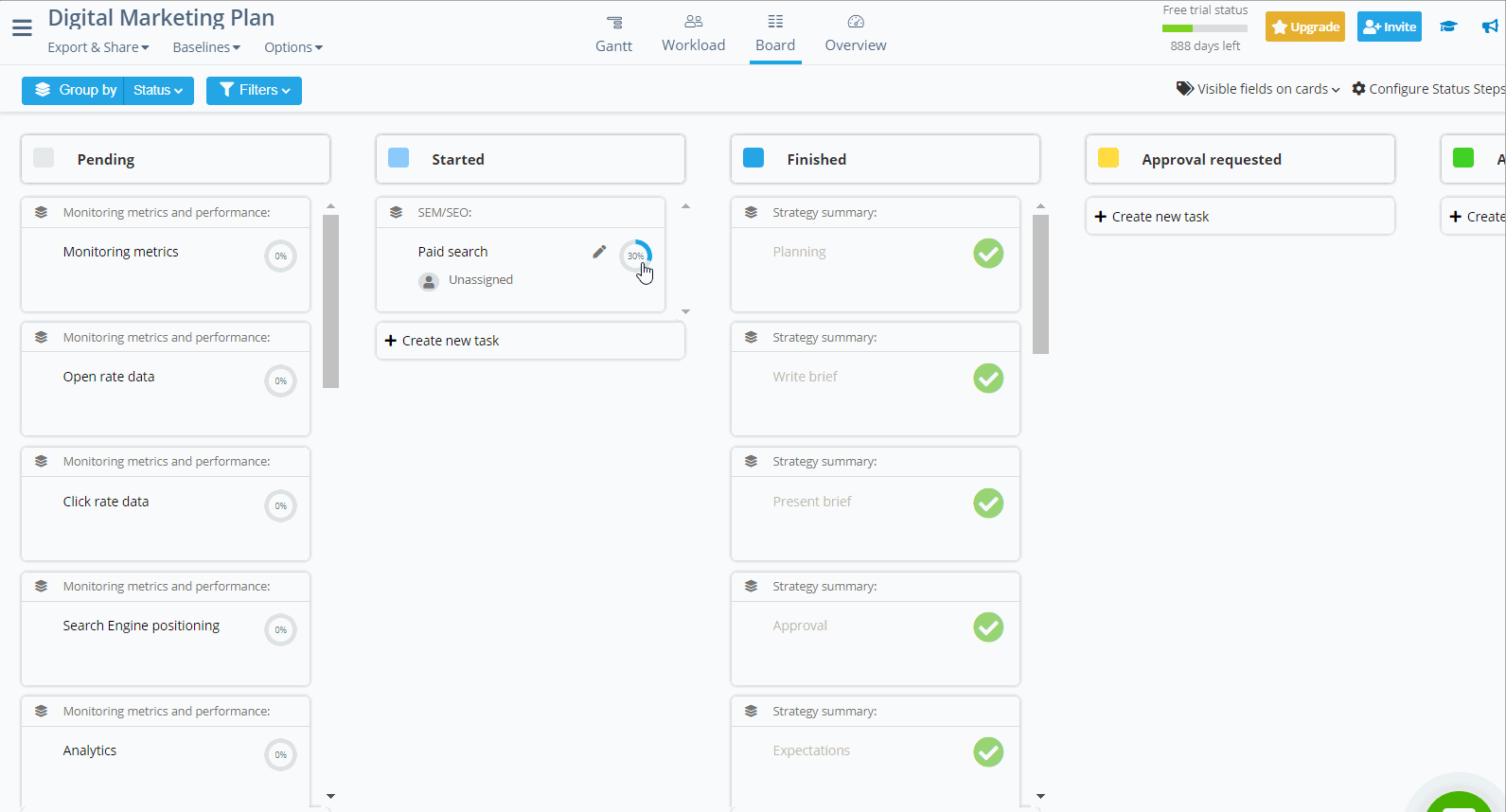Switch to the Overview tab

[856, 34]
